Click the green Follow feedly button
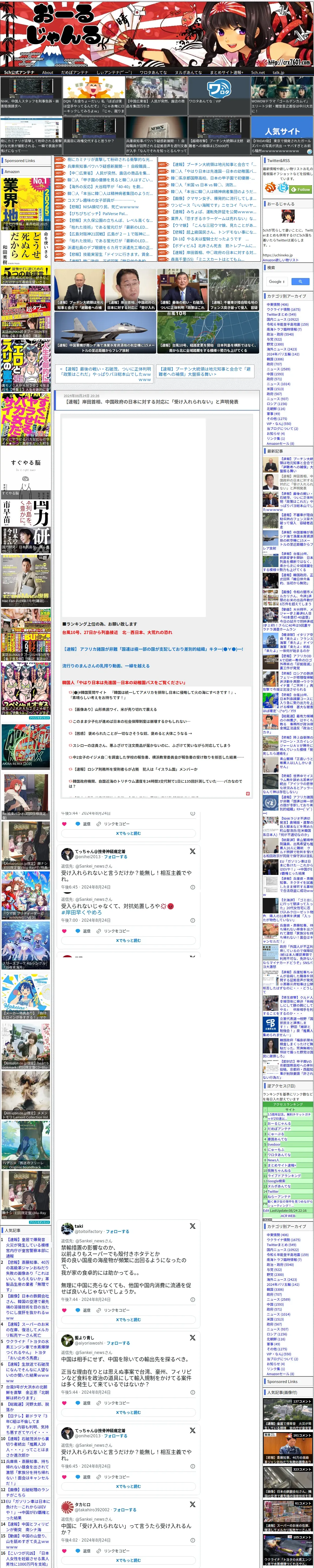This screenshot has width=314, height=1568. (301, 189)
